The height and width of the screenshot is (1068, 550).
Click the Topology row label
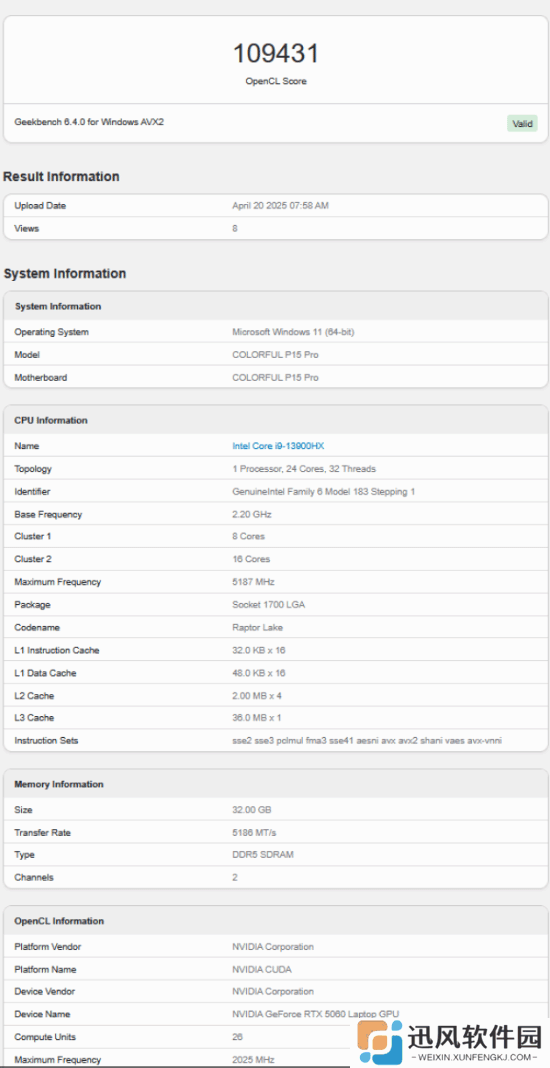tap(33, 469)
